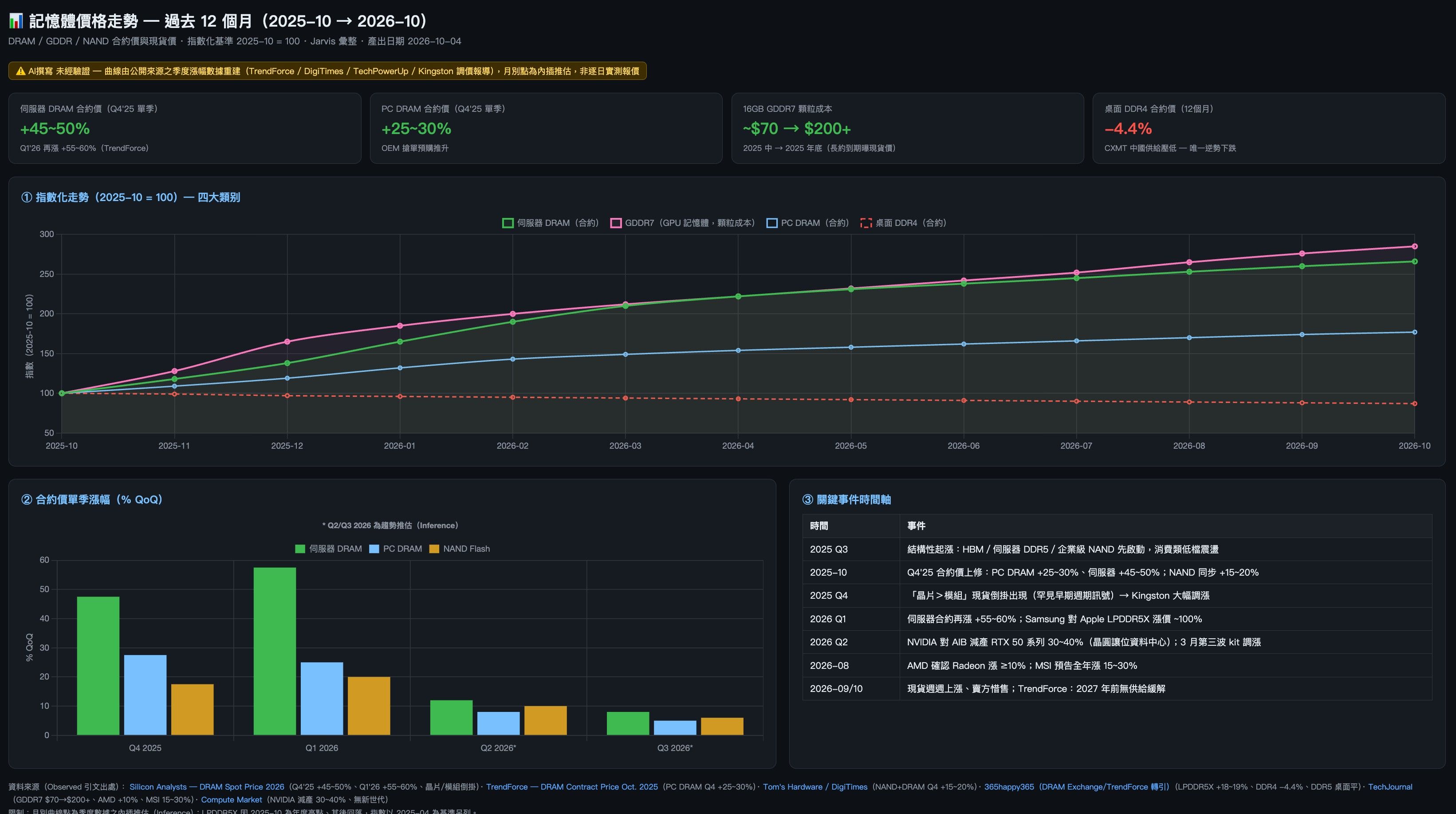Viewport: 1456px width, 814px height.
Task: Click the NVIDIA 對 AIB 減產 RTX 50 event text
Action: (x=1084, y=642)
